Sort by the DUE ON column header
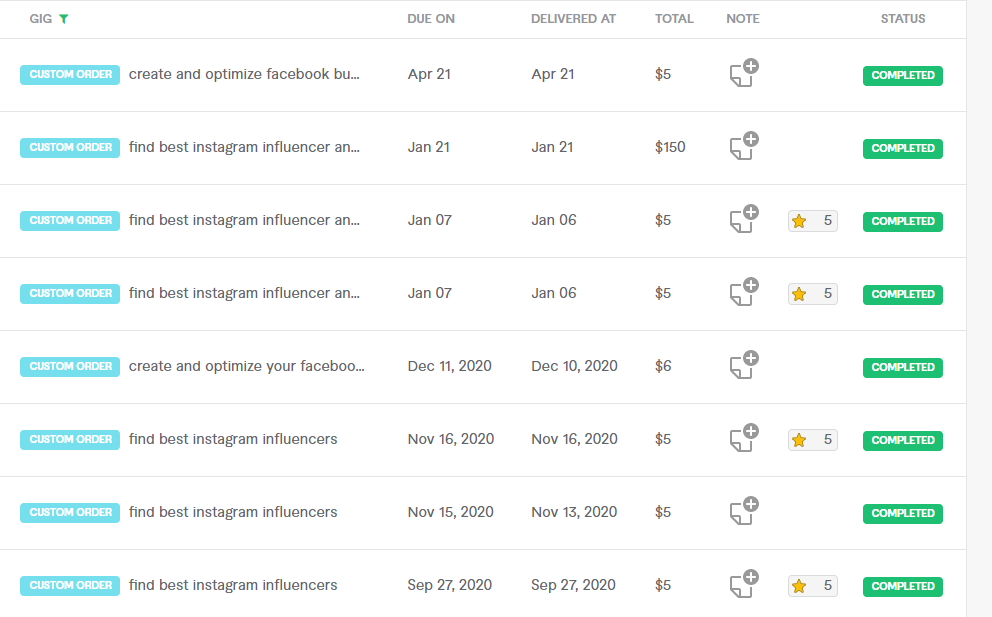The width and height of the screenshot is (992, 617). pyautogui.click(x=431, y=19)
